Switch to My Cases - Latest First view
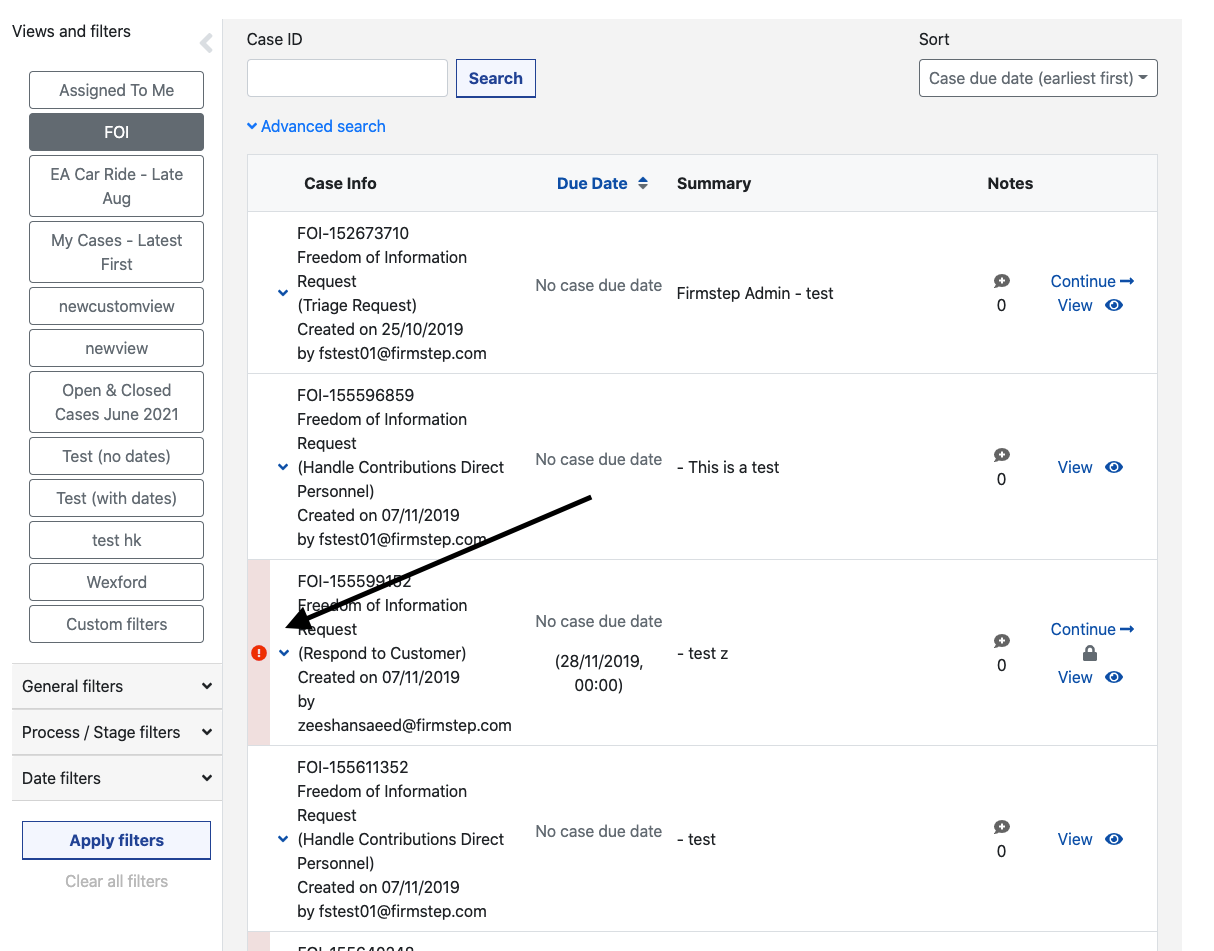This screenshot has width=1214, height=951. pos(116,252)
